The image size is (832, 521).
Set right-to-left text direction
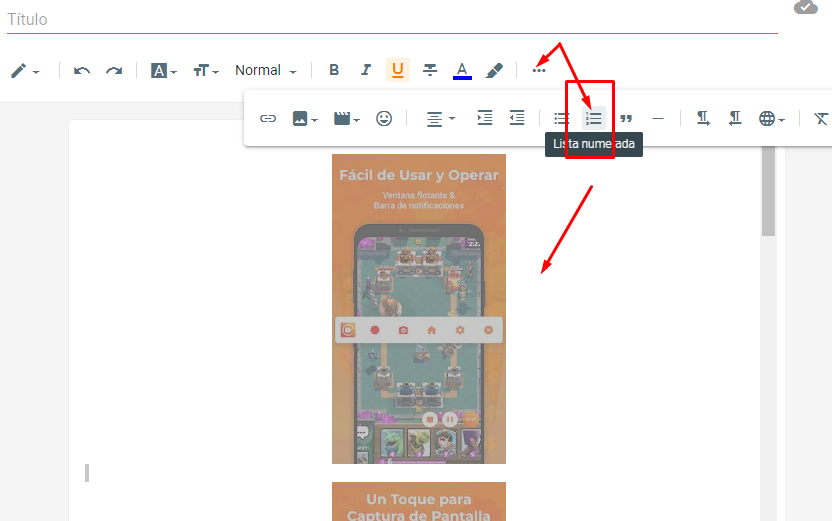tap(735, 118)
